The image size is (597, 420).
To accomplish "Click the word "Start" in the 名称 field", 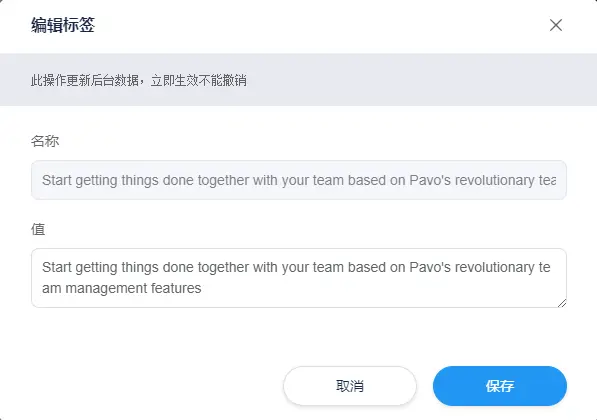I will (x=56, y=180).
